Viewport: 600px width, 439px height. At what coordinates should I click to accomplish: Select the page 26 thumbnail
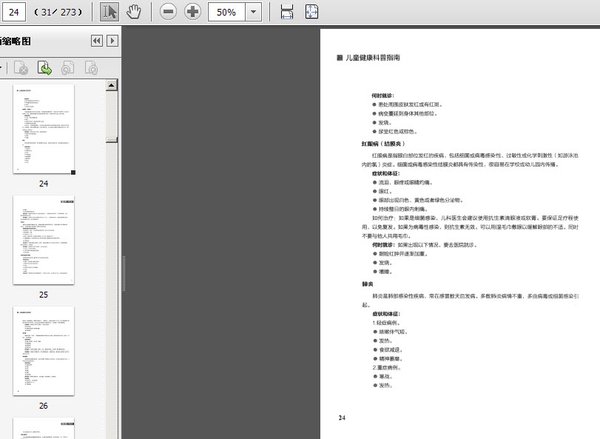[44, 351]
